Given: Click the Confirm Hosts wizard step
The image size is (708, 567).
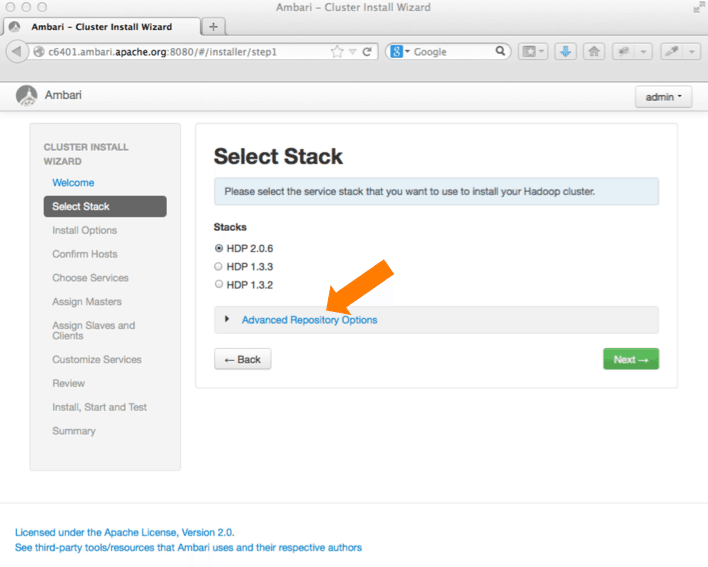Looking at the screenshot, I should pyautogui.click(x=84, y=254).
